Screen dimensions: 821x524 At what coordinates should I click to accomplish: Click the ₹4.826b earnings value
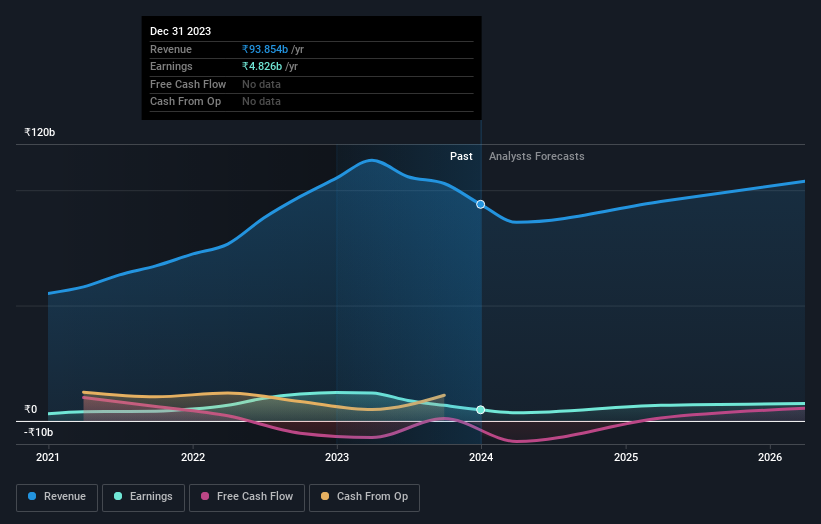click(262, 66)
